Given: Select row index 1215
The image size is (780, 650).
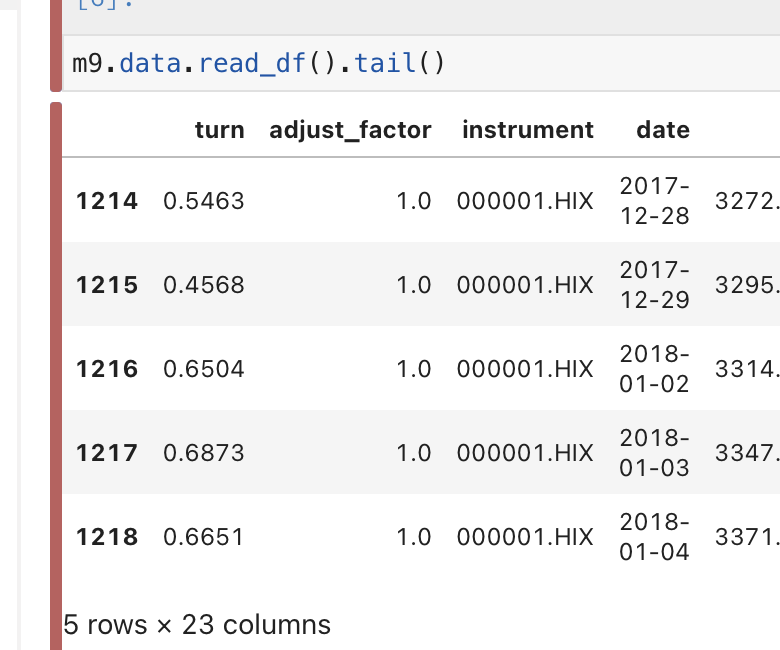Looking at the screenshot, I should pos(107,285).
